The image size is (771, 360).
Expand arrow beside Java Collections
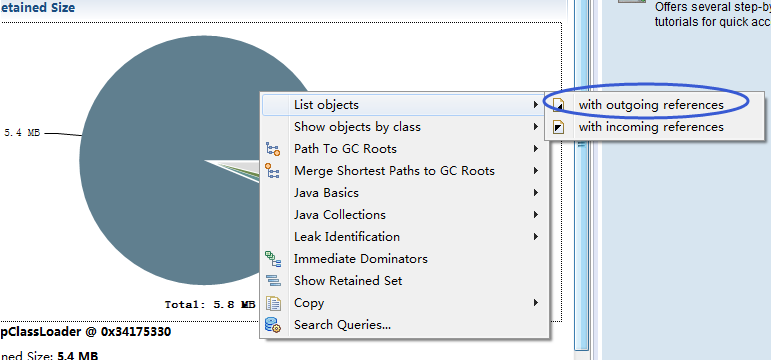(536, 215)
